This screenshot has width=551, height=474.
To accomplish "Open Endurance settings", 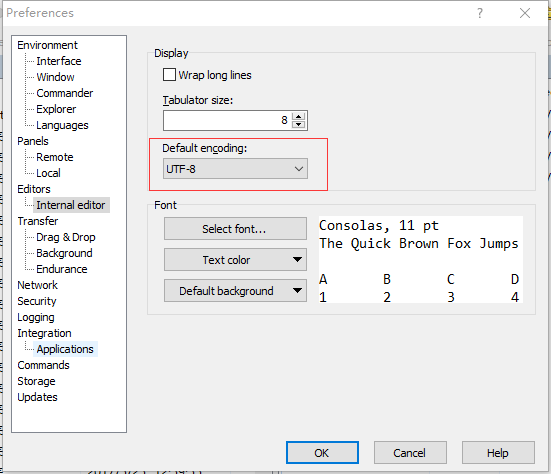I will pos(62,269).
